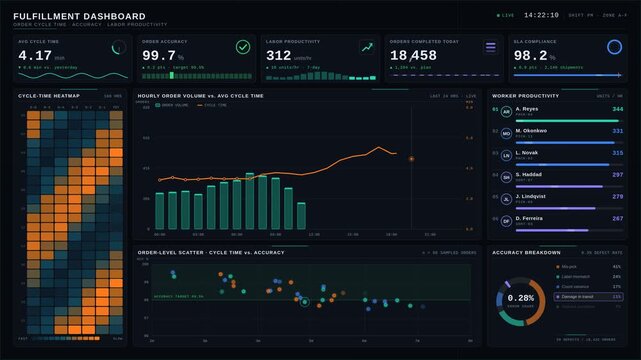
Task: Click the highlighted bar in Order Accuracy sparkline
Action: 172,76
